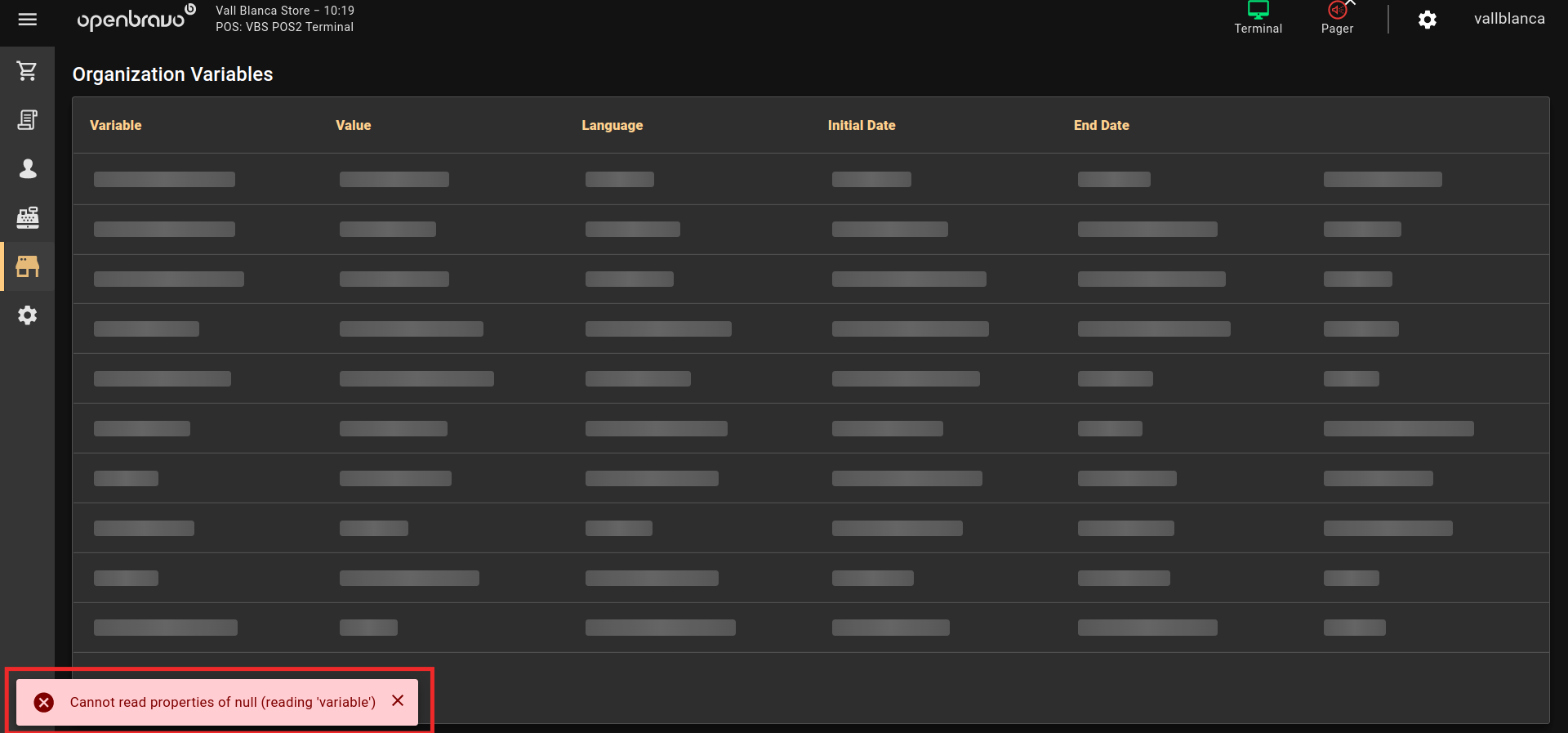Click the cash register sidebar icon
Viewport: 1568px width, 733px height.
pyautogui.click(x=28, y=217)
